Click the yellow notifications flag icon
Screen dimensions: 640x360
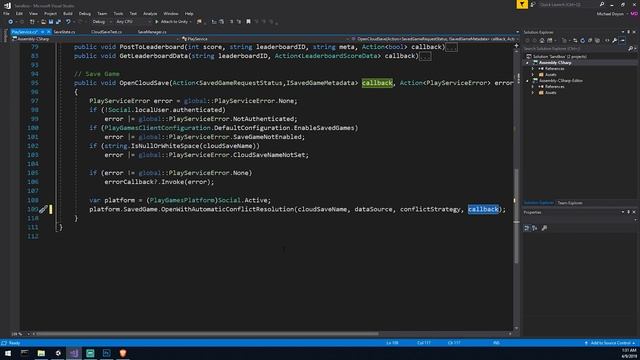522,4
